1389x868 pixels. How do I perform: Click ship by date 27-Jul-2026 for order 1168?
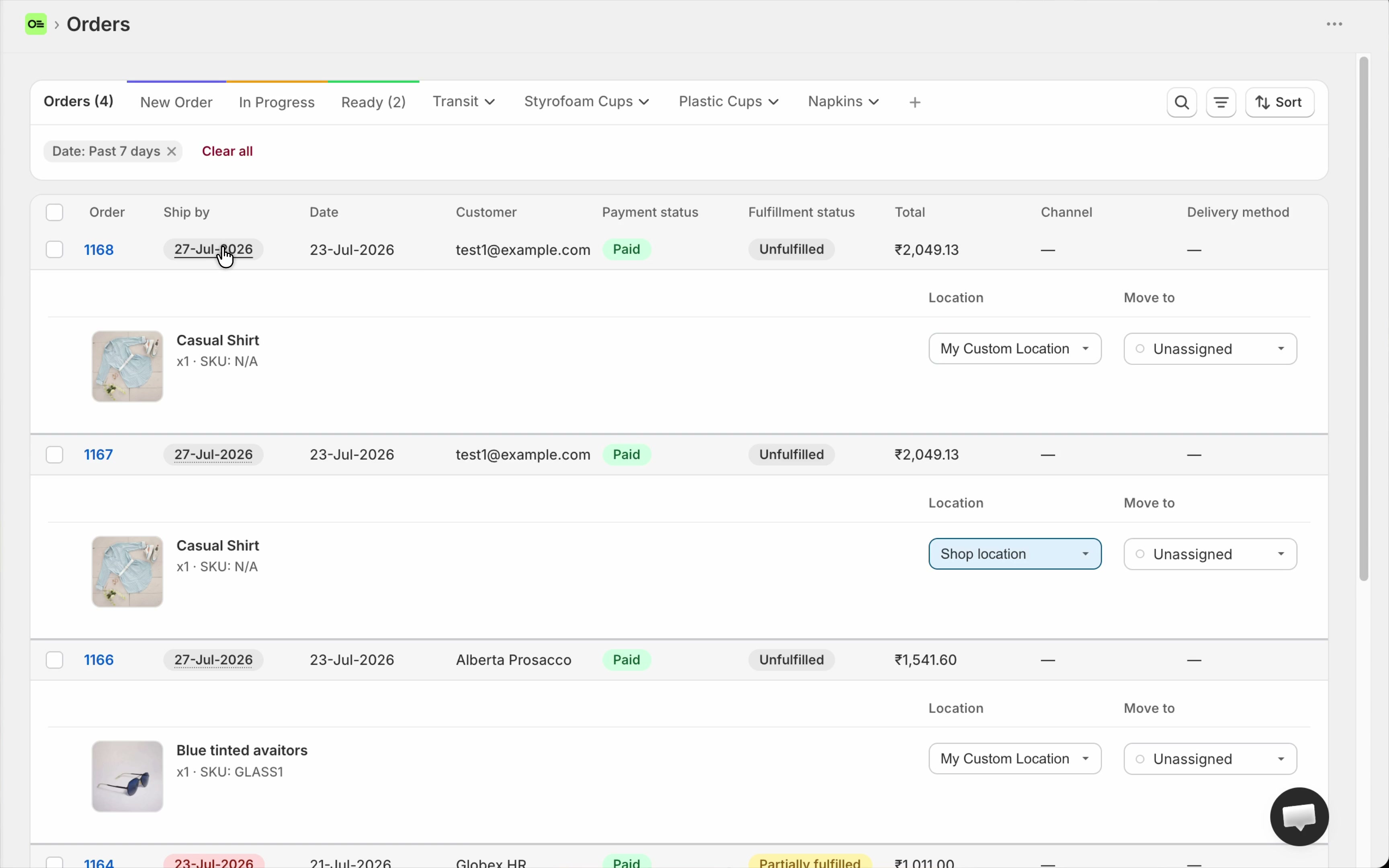(213, 249)
